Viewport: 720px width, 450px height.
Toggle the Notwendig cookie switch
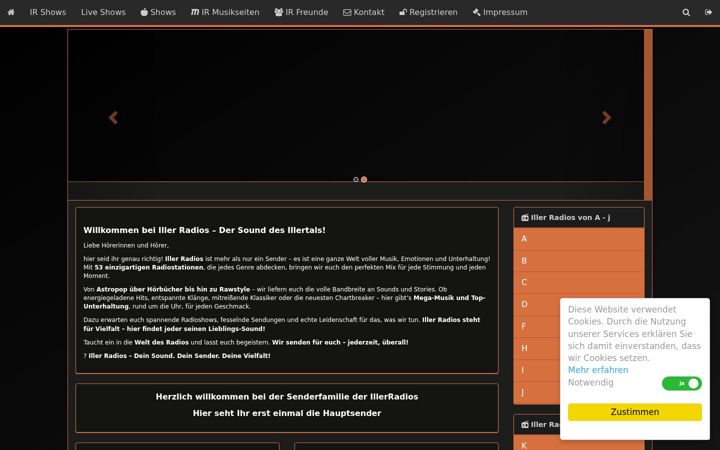tap(681, 383)
